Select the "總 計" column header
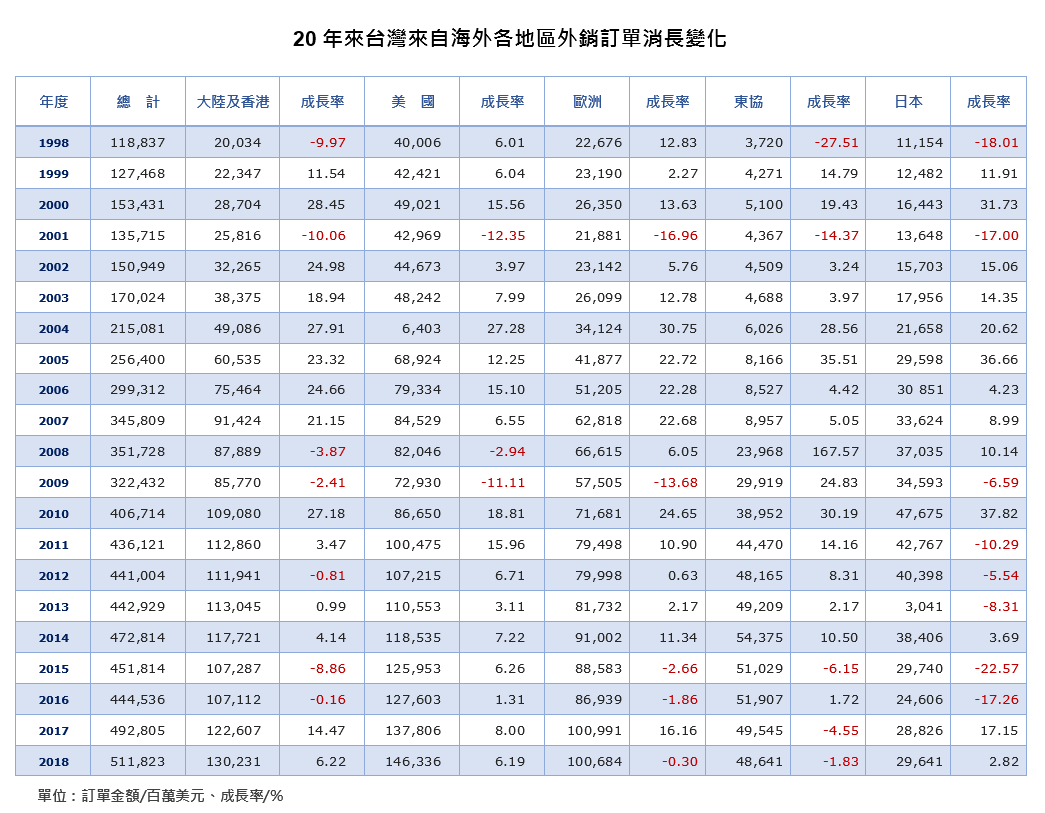 click(x=138, y=102)
